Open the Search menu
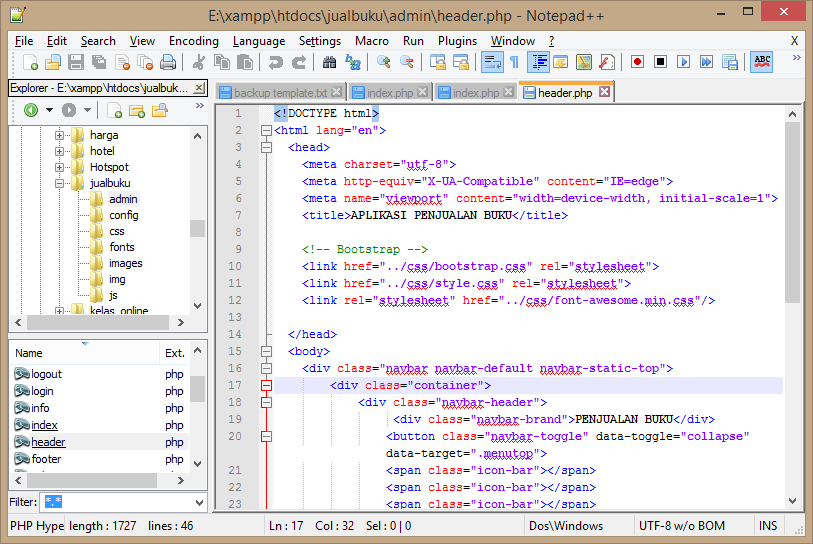 pos(98,41)
